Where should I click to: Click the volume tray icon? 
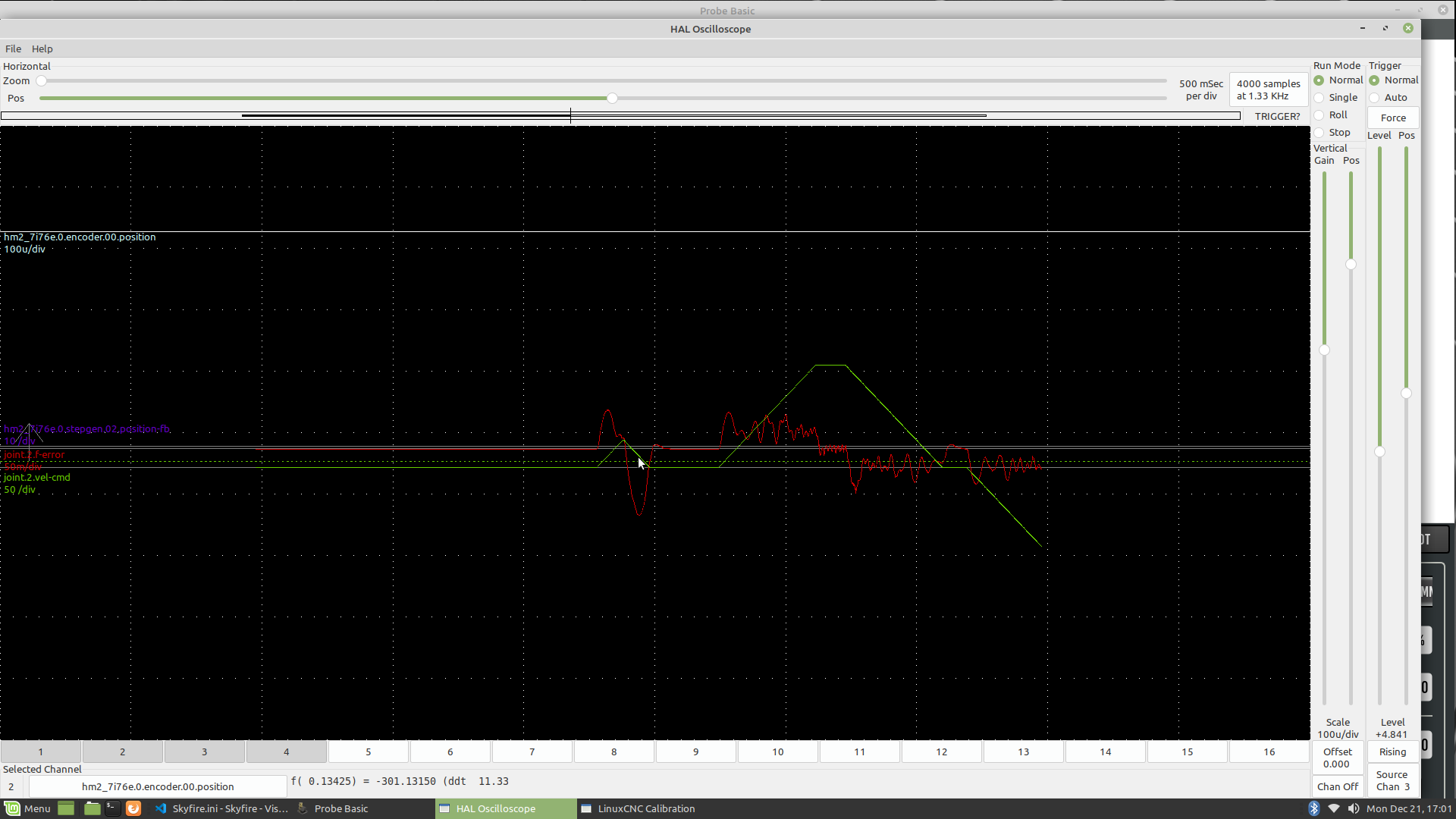1354,808
